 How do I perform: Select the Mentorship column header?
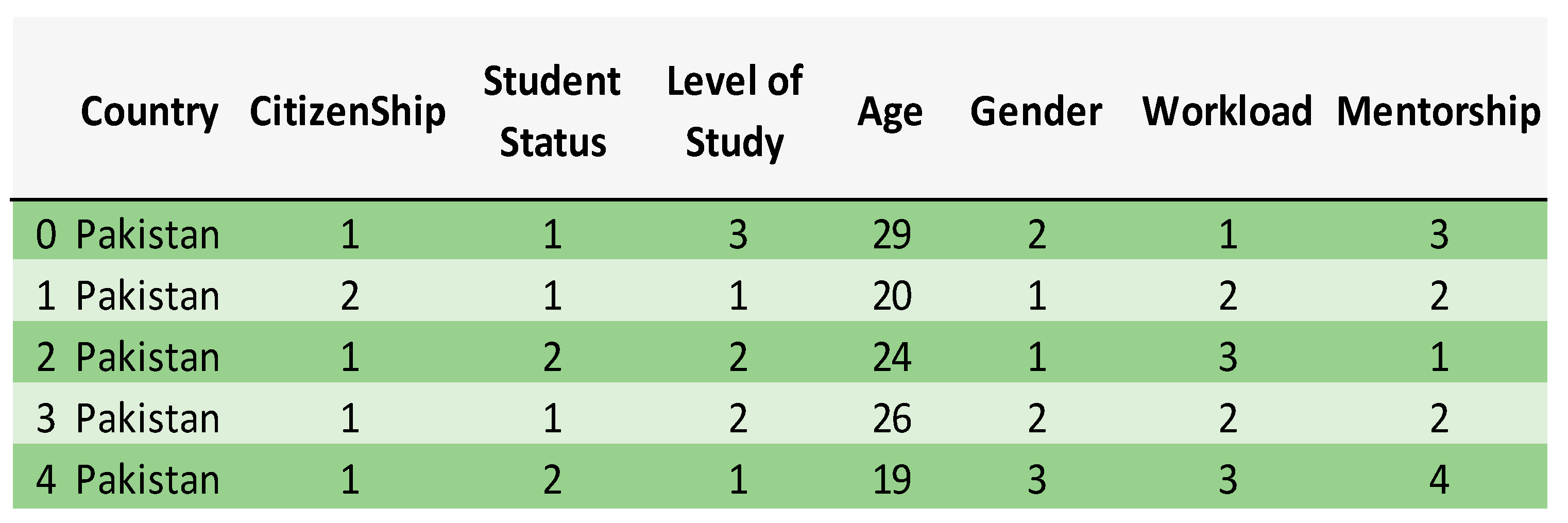pyautogui.click(x=1438, y=112)
